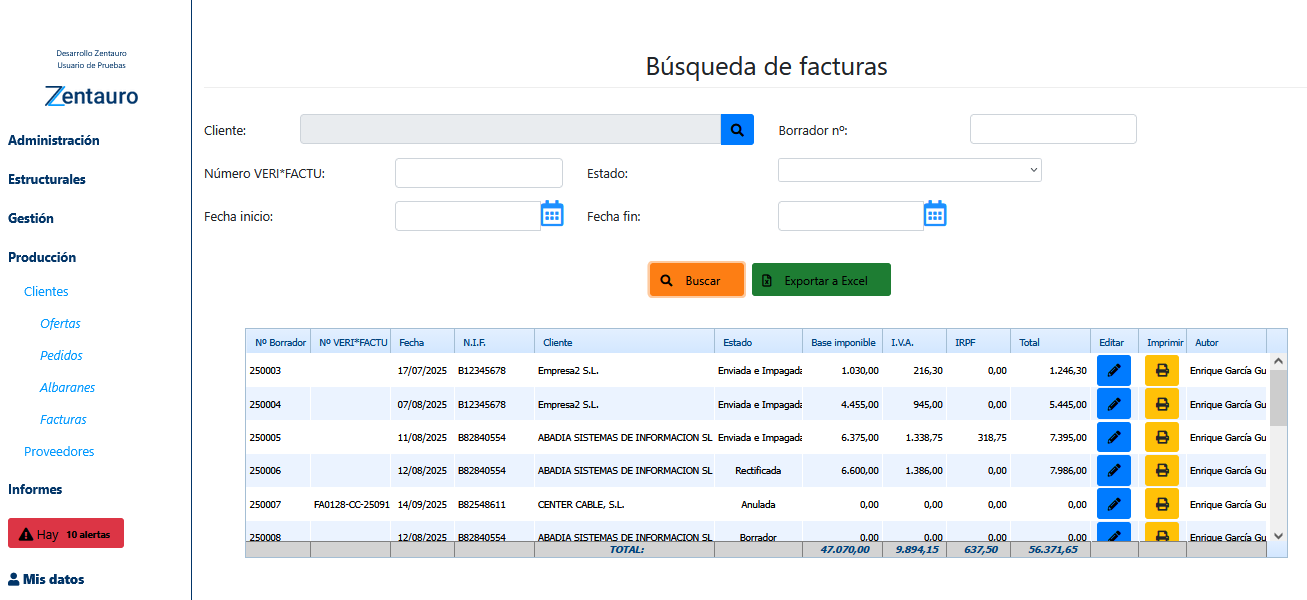
Task: Edit invoice 250003 with the pencil icon
Action: tap(1113, 370)
